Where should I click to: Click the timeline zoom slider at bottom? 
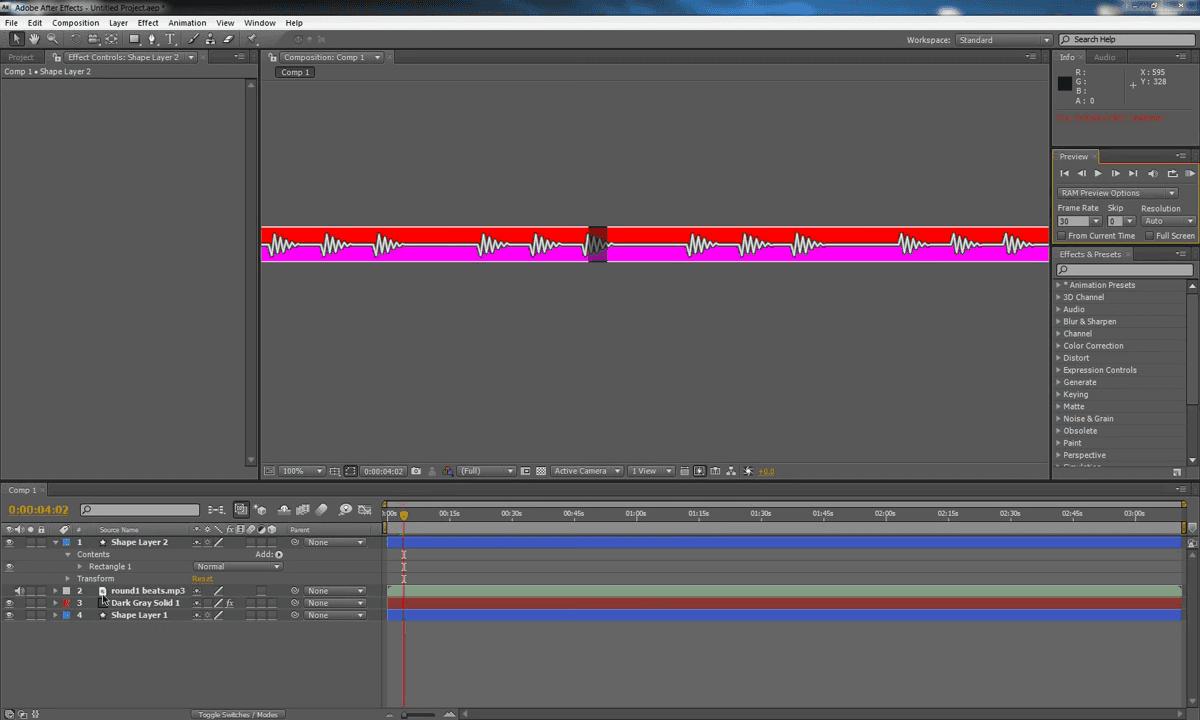pos(420,714)
